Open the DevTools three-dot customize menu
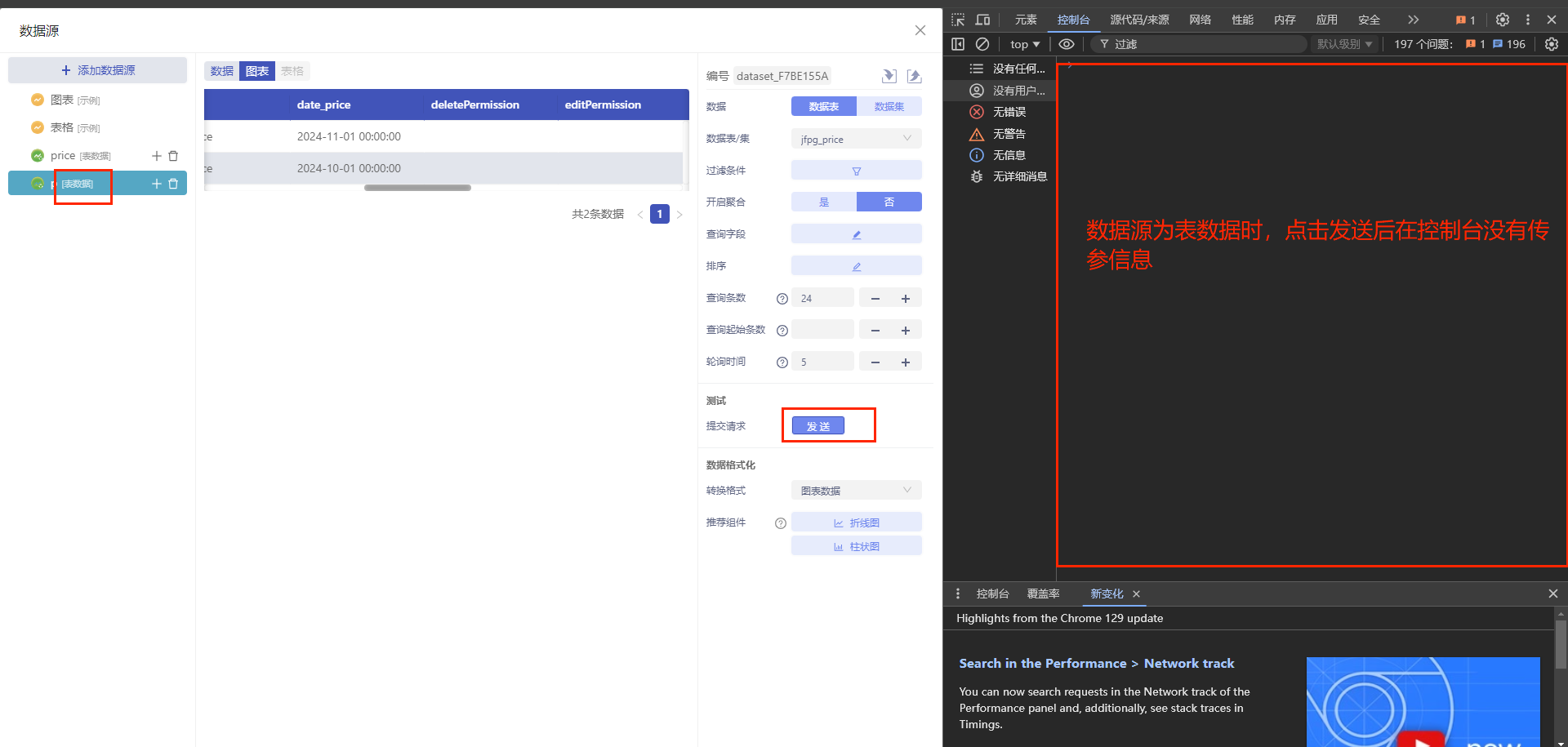This screenshot has width=1568, height=747. (1528, 20)
